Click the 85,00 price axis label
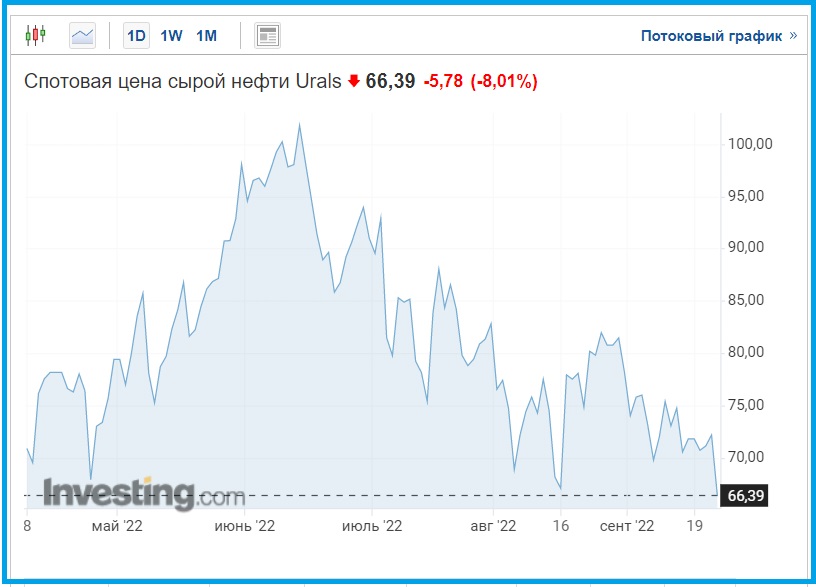This screenshot has width=816, height=587. point(746,300)
